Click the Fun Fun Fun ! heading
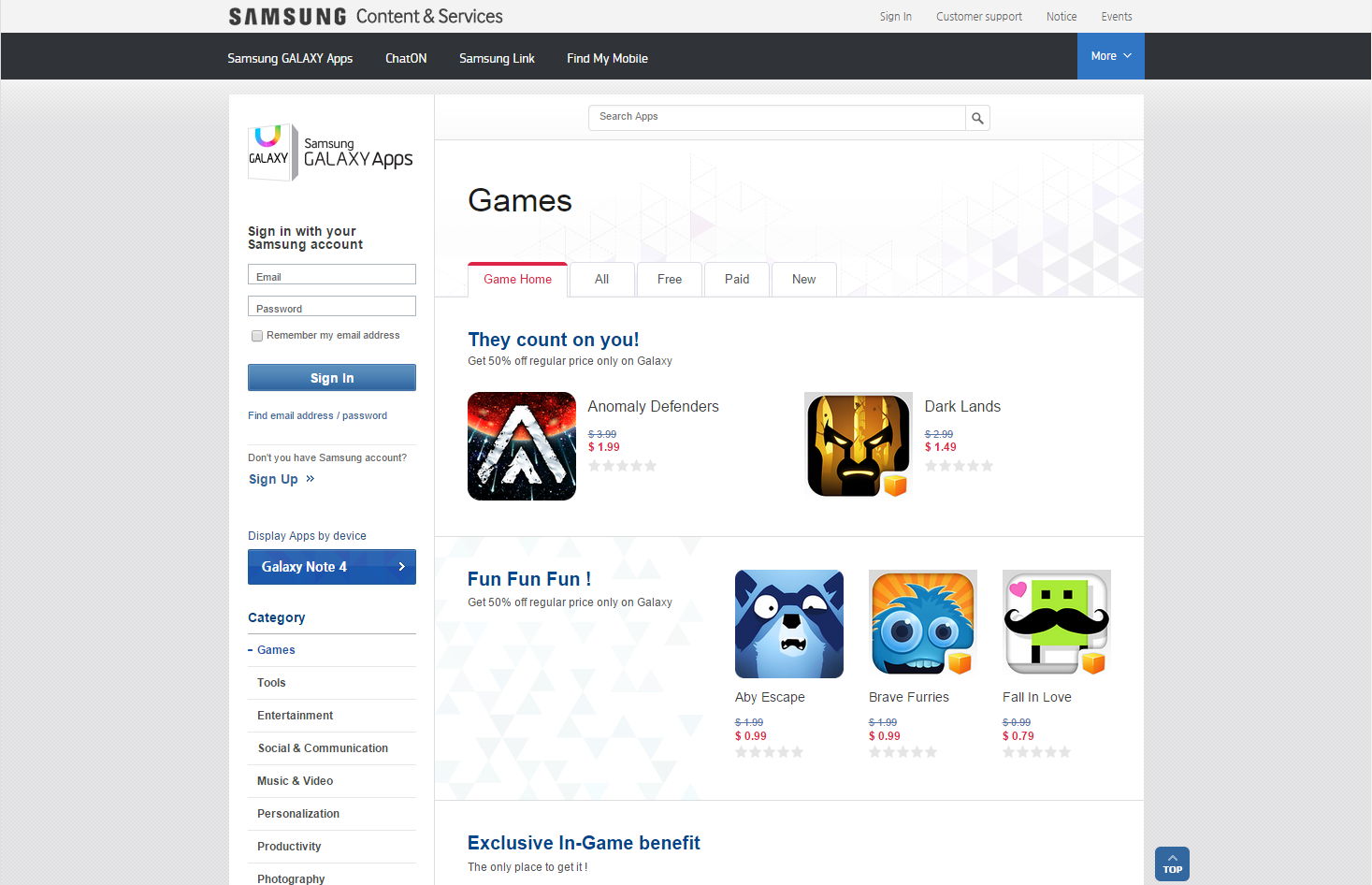 (529, 579)
